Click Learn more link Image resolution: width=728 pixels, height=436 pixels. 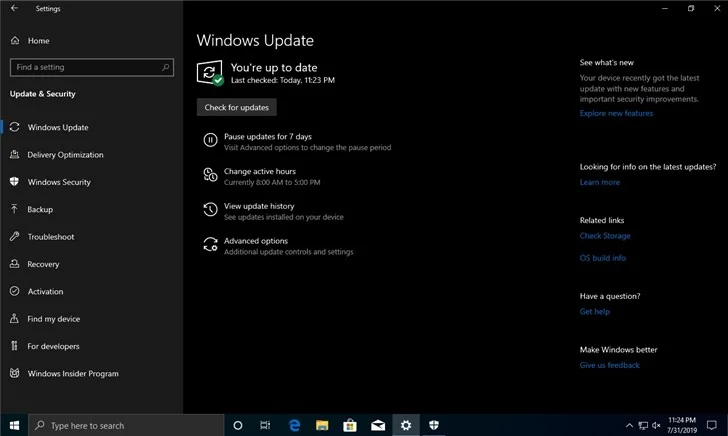click(x=599, y=182)
